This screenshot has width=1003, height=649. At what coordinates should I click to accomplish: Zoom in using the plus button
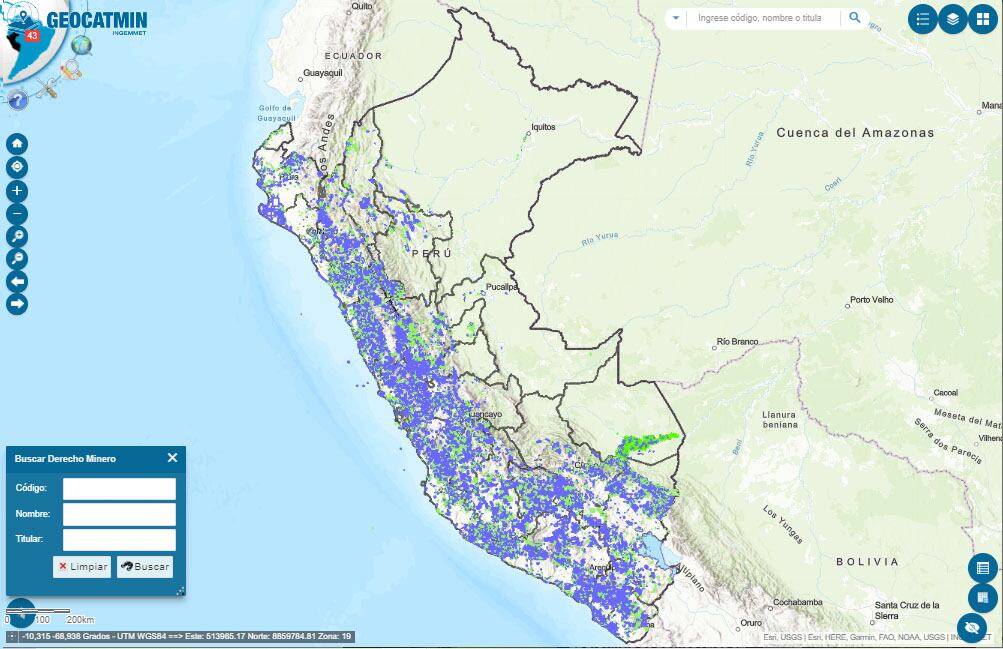coord(16,191)
